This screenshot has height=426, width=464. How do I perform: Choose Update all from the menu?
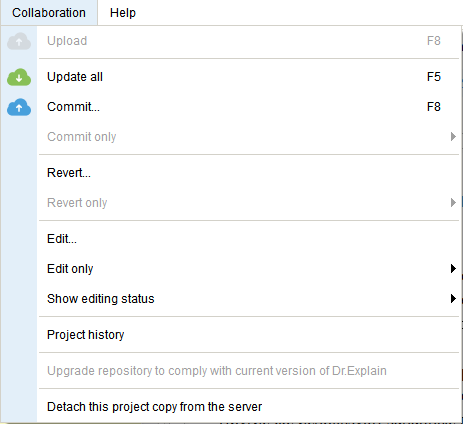point(249,77)
